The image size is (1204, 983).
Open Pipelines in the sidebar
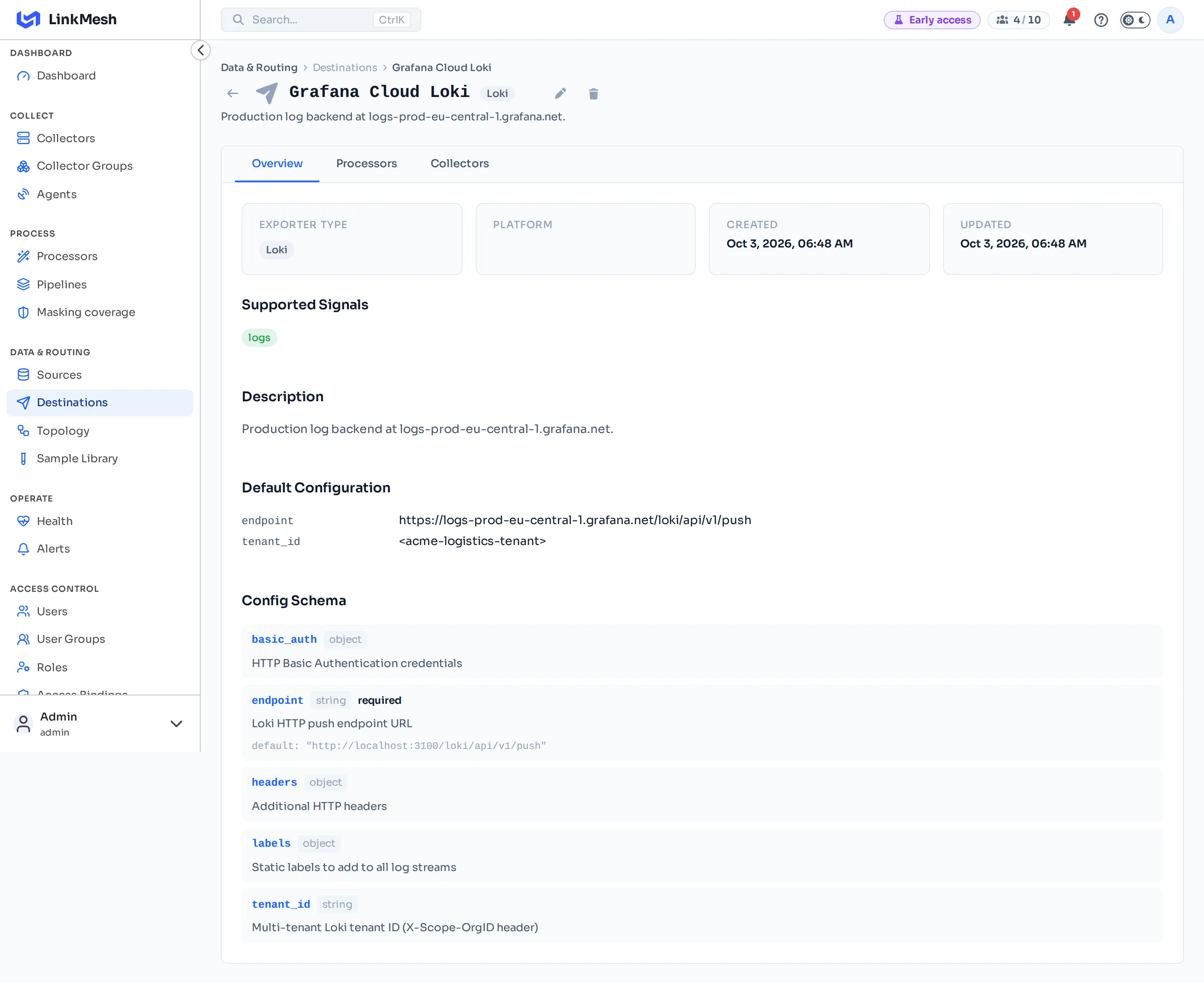click(99, 284)
